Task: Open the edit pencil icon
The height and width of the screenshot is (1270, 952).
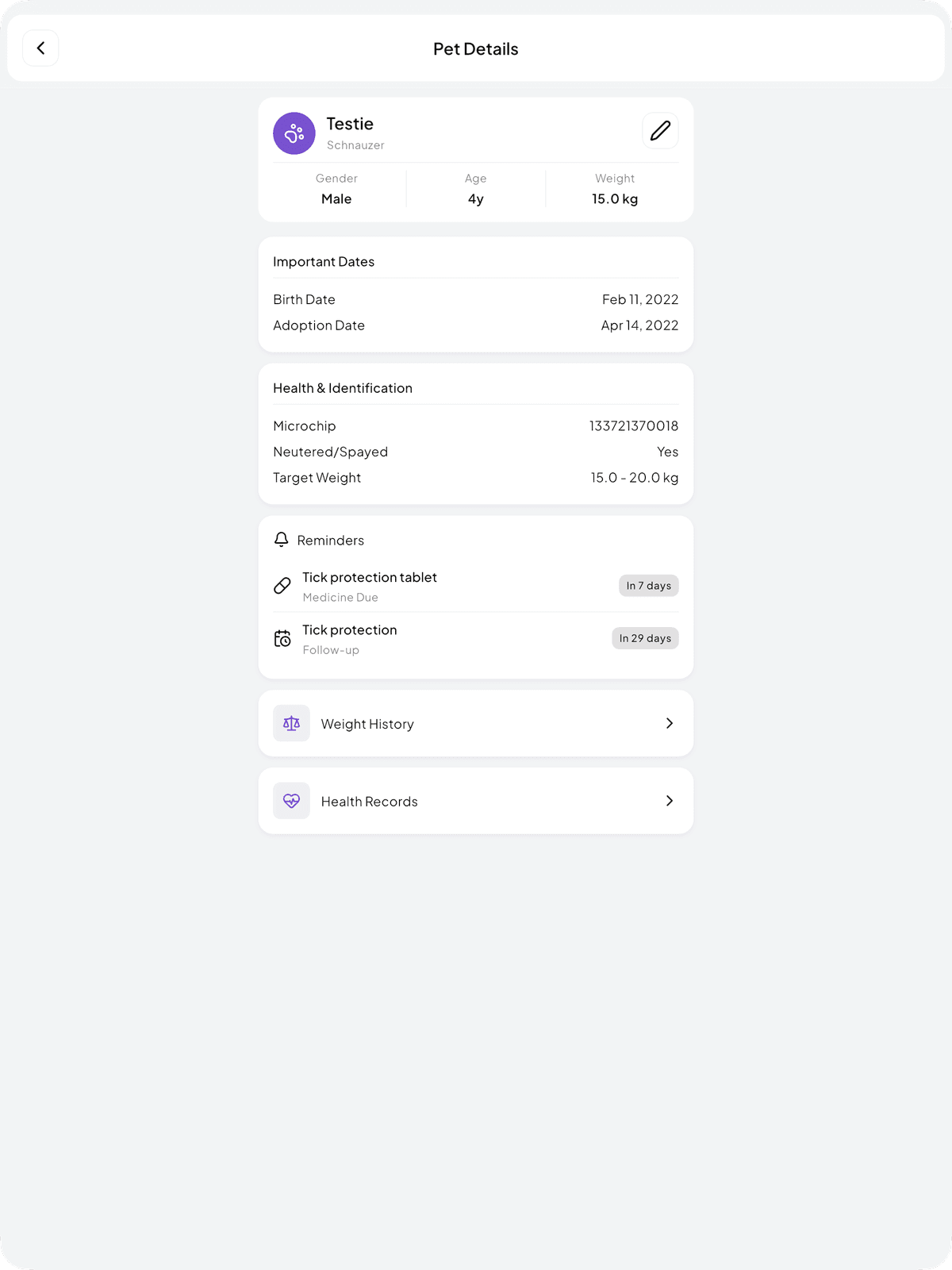Action: point(660,130)
